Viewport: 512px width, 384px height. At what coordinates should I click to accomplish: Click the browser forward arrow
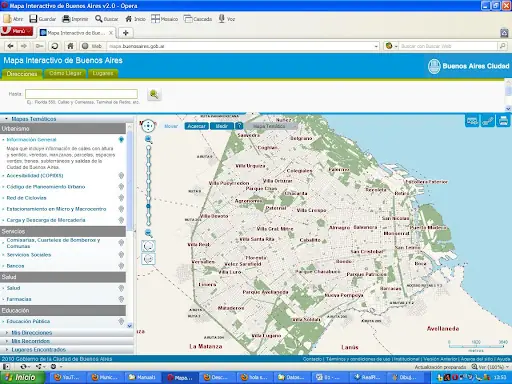pos(24,46)
